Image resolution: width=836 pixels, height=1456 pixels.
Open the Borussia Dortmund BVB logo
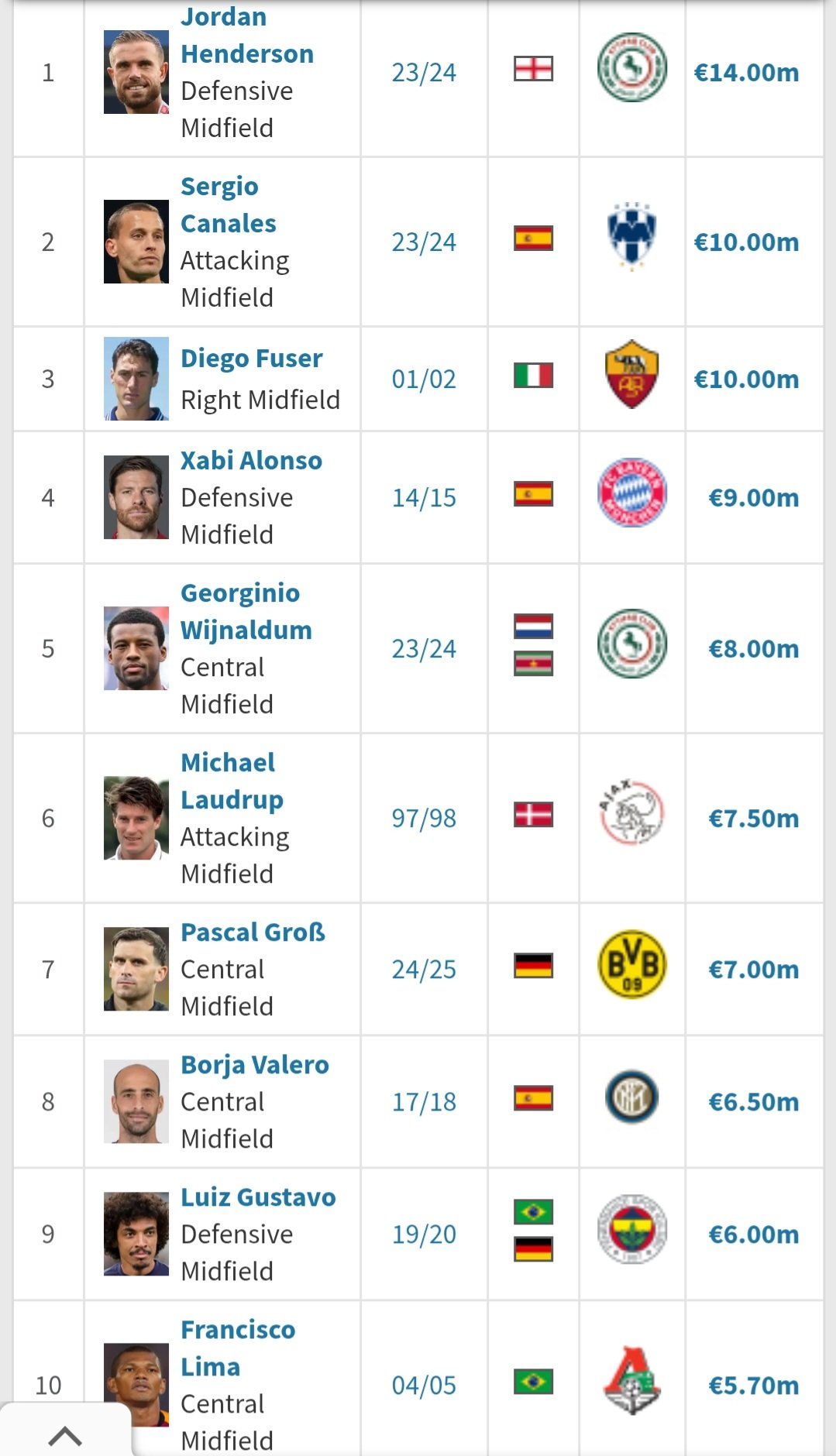[x=632, y=964]
